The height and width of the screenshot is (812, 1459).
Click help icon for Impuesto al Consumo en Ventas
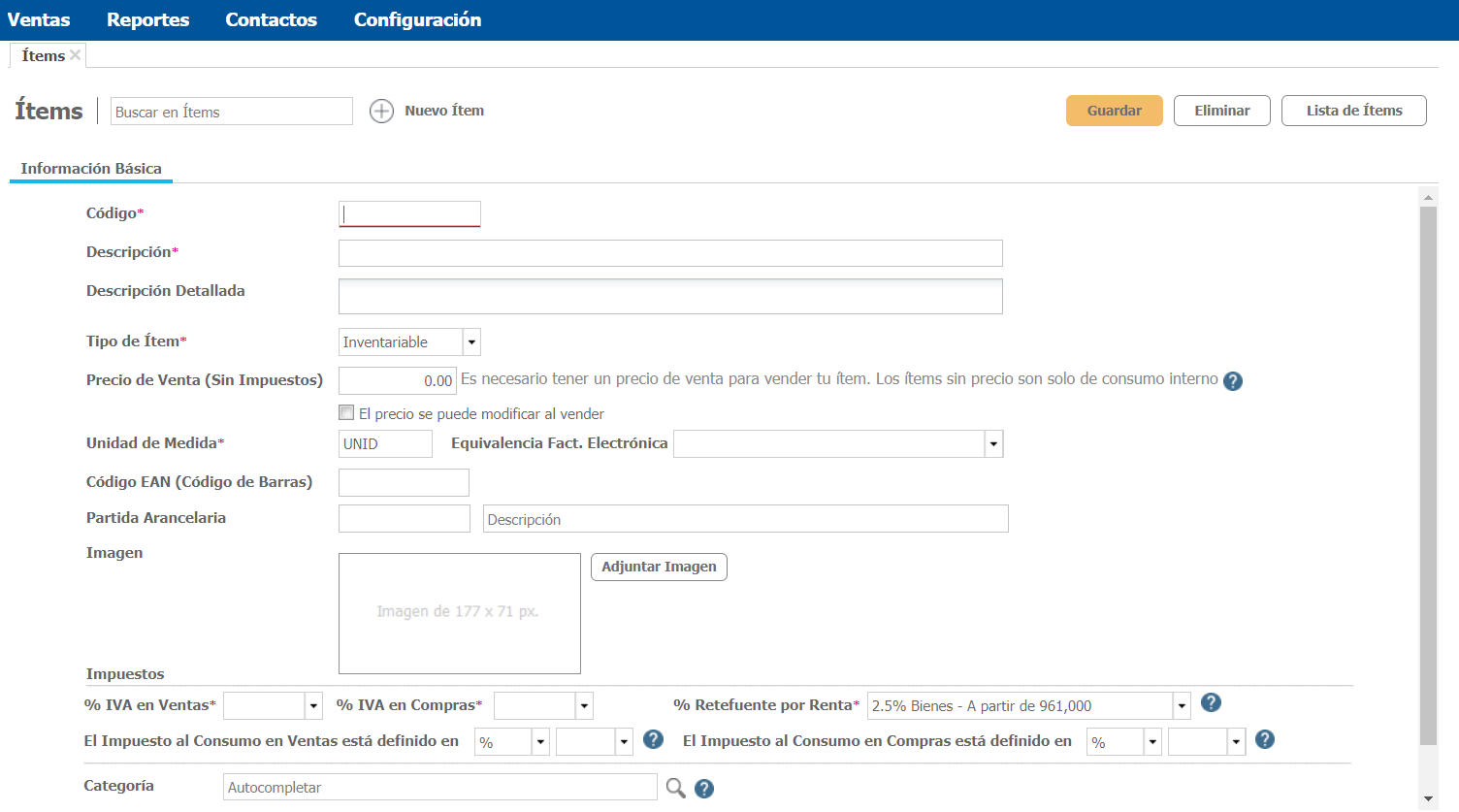coord(653,740)
